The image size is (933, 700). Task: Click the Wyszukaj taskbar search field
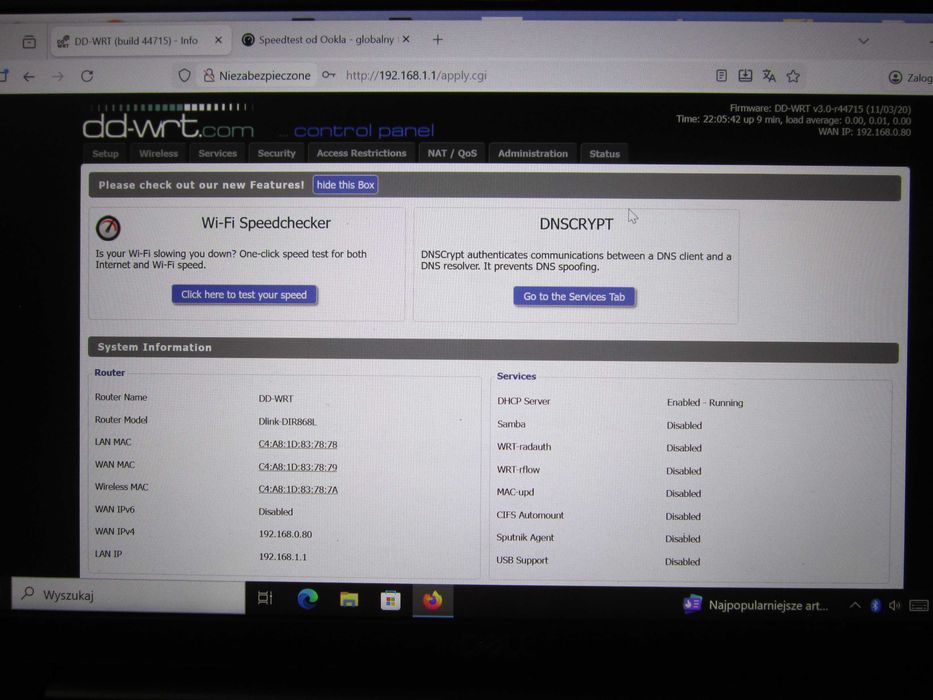[x=128, y=595]
